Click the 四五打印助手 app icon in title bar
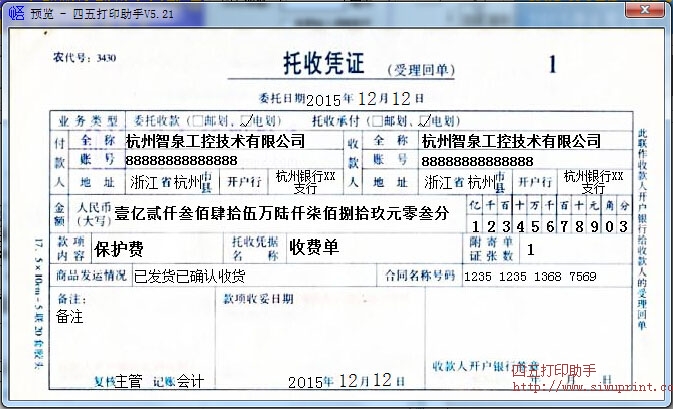The height and width of the screenshot is (409, 673). pos(16,12)
